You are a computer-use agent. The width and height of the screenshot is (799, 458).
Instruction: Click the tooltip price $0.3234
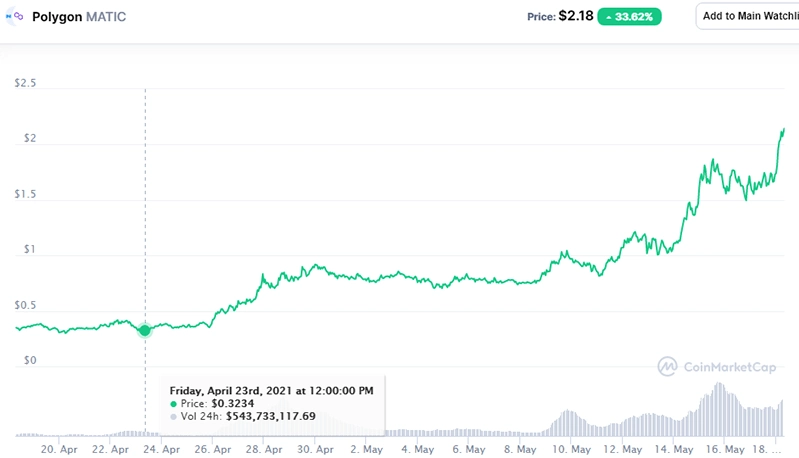[232, 403]
